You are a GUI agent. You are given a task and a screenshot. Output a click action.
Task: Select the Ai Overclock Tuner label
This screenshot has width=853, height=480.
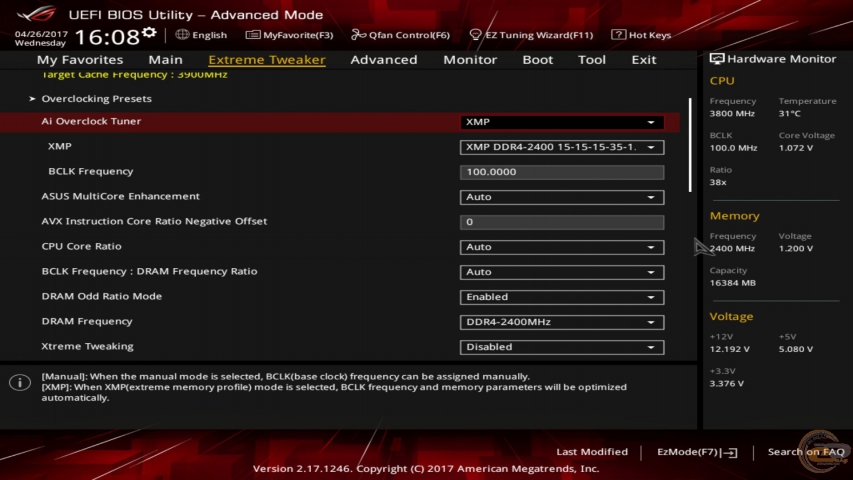pos(91,121)
